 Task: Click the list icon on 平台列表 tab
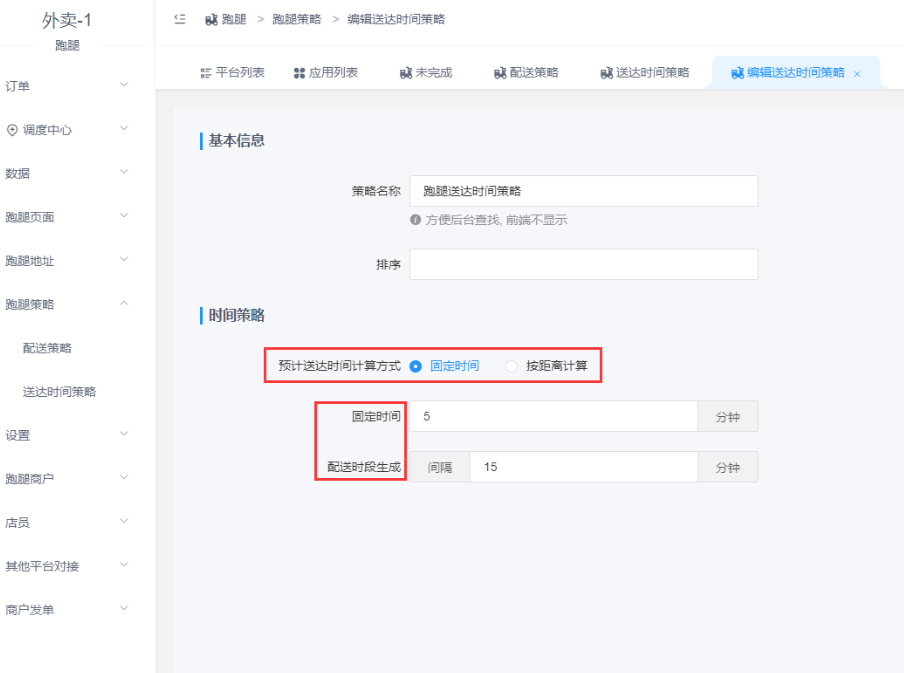click(206, 73)
